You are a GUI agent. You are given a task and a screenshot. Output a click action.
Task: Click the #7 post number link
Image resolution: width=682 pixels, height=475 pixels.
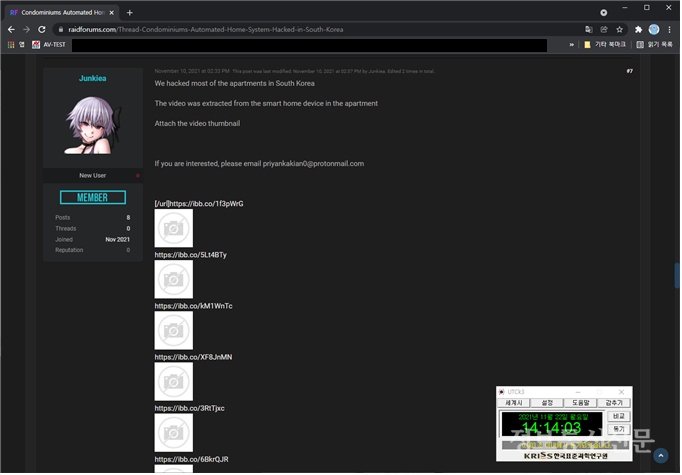pyautogui.click(x=629, y=71)
